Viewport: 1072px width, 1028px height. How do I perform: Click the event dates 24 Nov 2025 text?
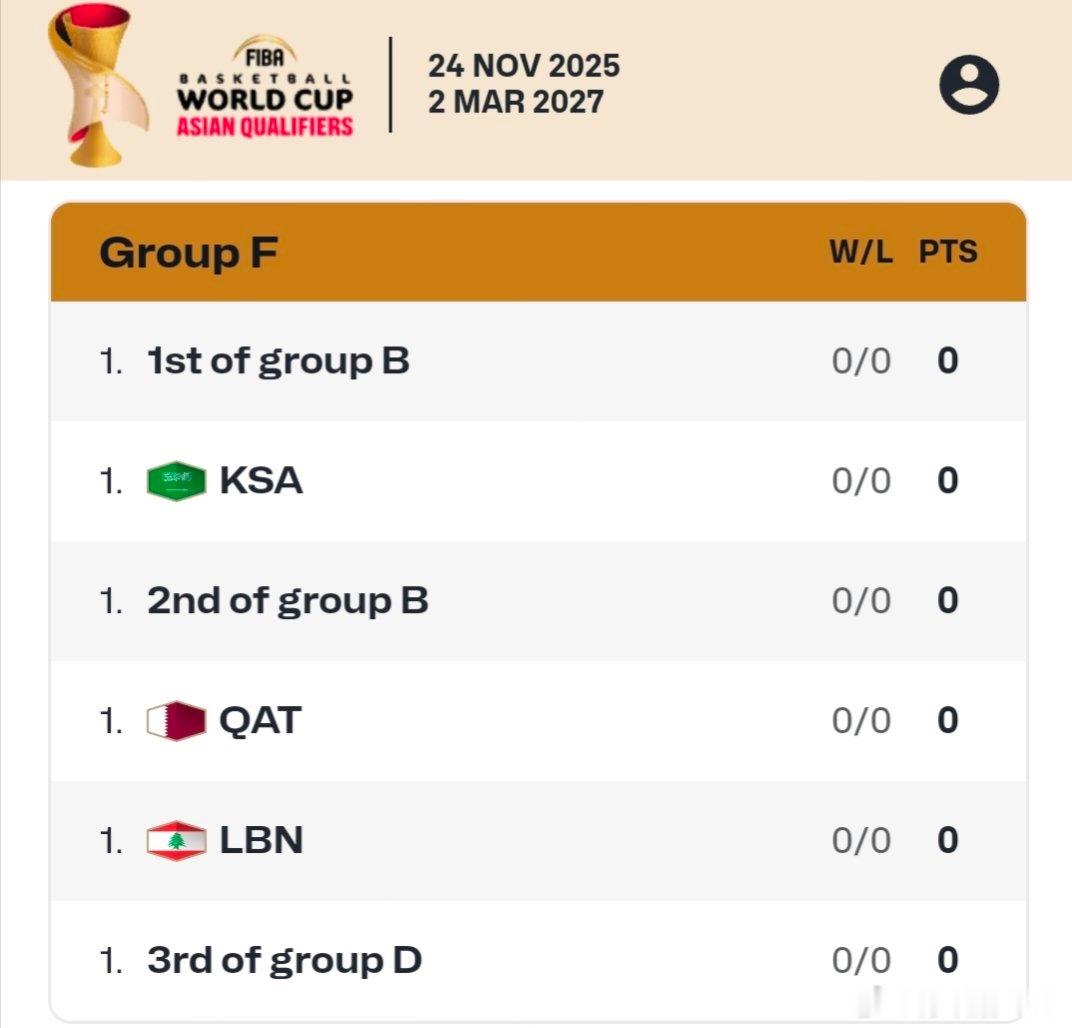pos(524,66)
